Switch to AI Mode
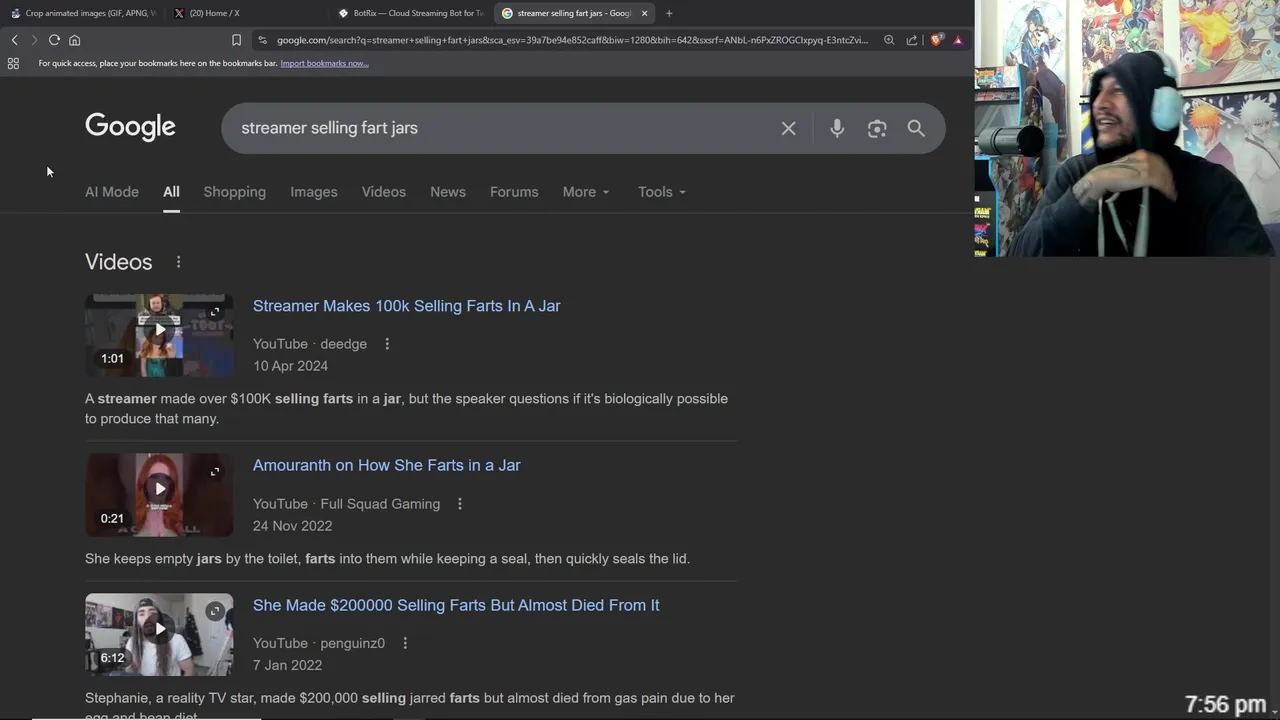 (112, 192)
